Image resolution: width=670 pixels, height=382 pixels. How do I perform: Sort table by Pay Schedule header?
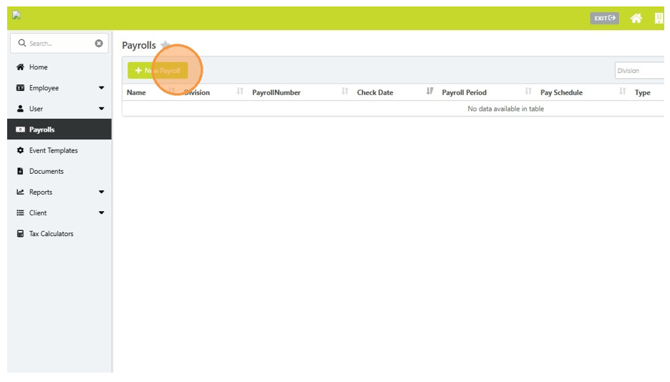(x=561, y=92)
